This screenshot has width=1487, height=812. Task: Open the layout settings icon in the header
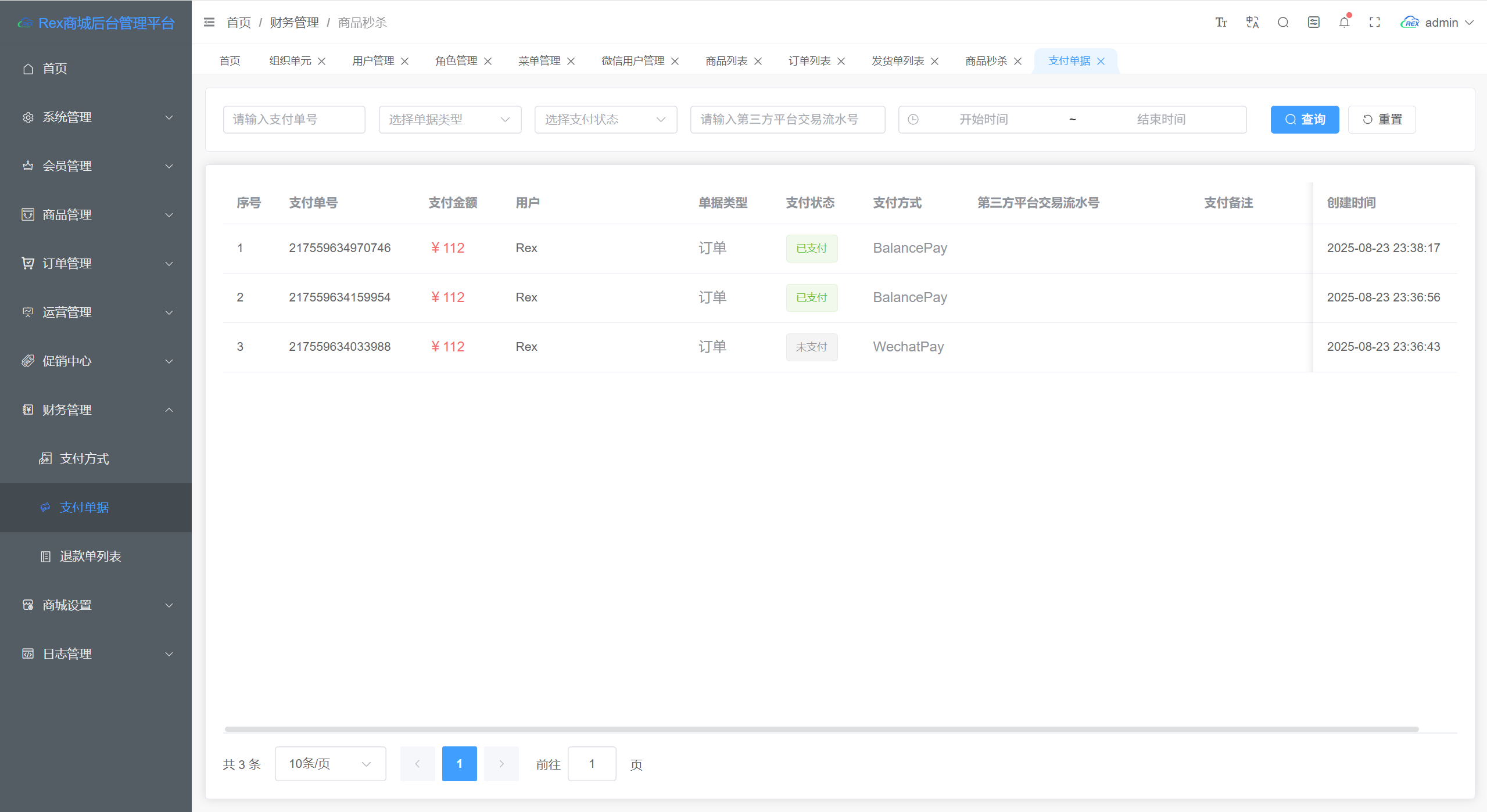pos(1313,23)
